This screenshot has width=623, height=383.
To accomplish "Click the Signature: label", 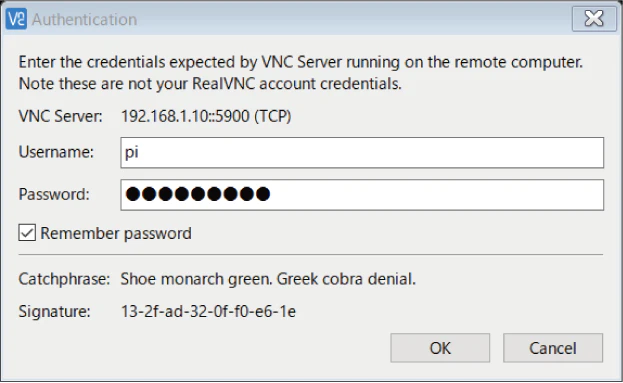I will (x=54, y=311).
